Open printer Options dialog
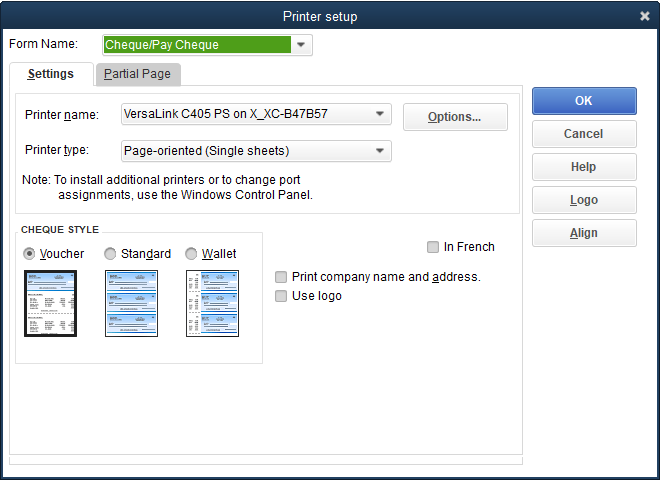This screenshot has height=480, width=660. 454,117
